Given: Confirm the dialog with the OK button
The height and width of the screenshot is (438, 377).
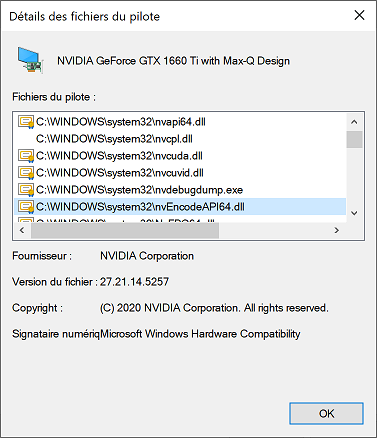Looking at the screenshot, I should [326, 414].
